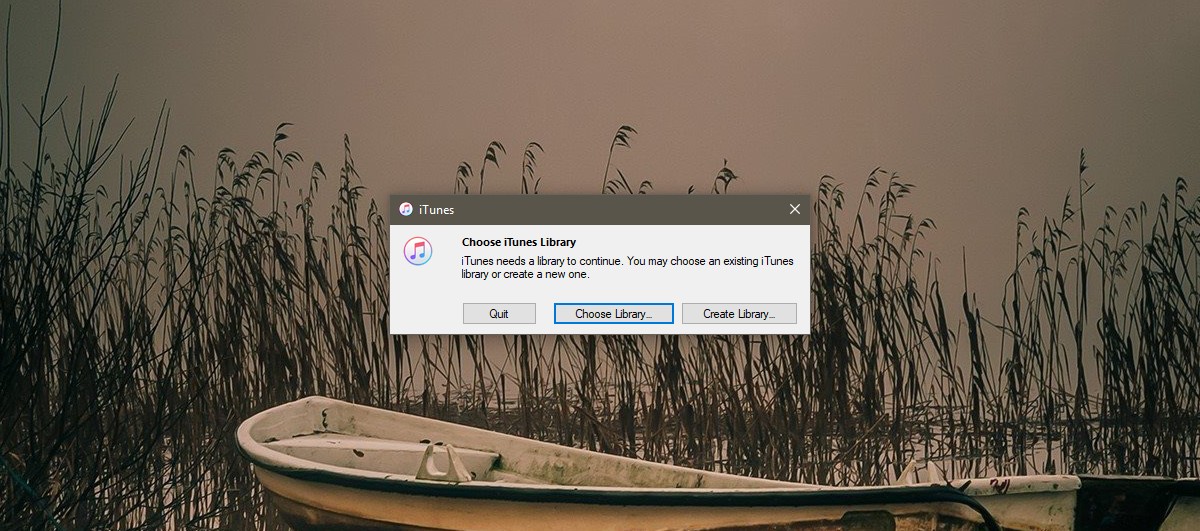1200x531 pixels.
Task: Click the 'iTunes needs a library to continue' message
Action: point(627,267)
